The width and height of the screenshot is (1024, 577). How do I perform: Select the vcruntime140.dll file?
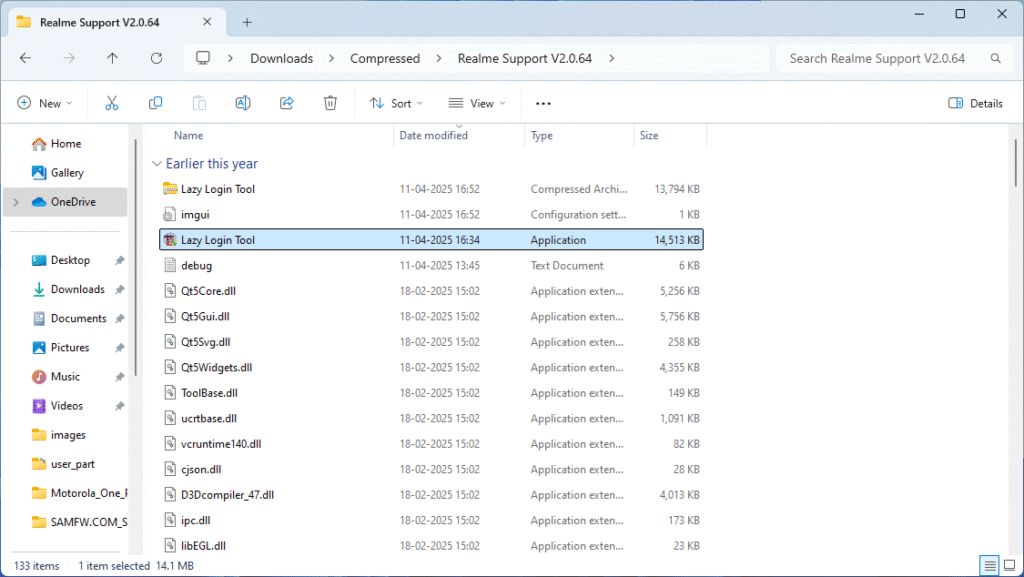coord(431,443)
